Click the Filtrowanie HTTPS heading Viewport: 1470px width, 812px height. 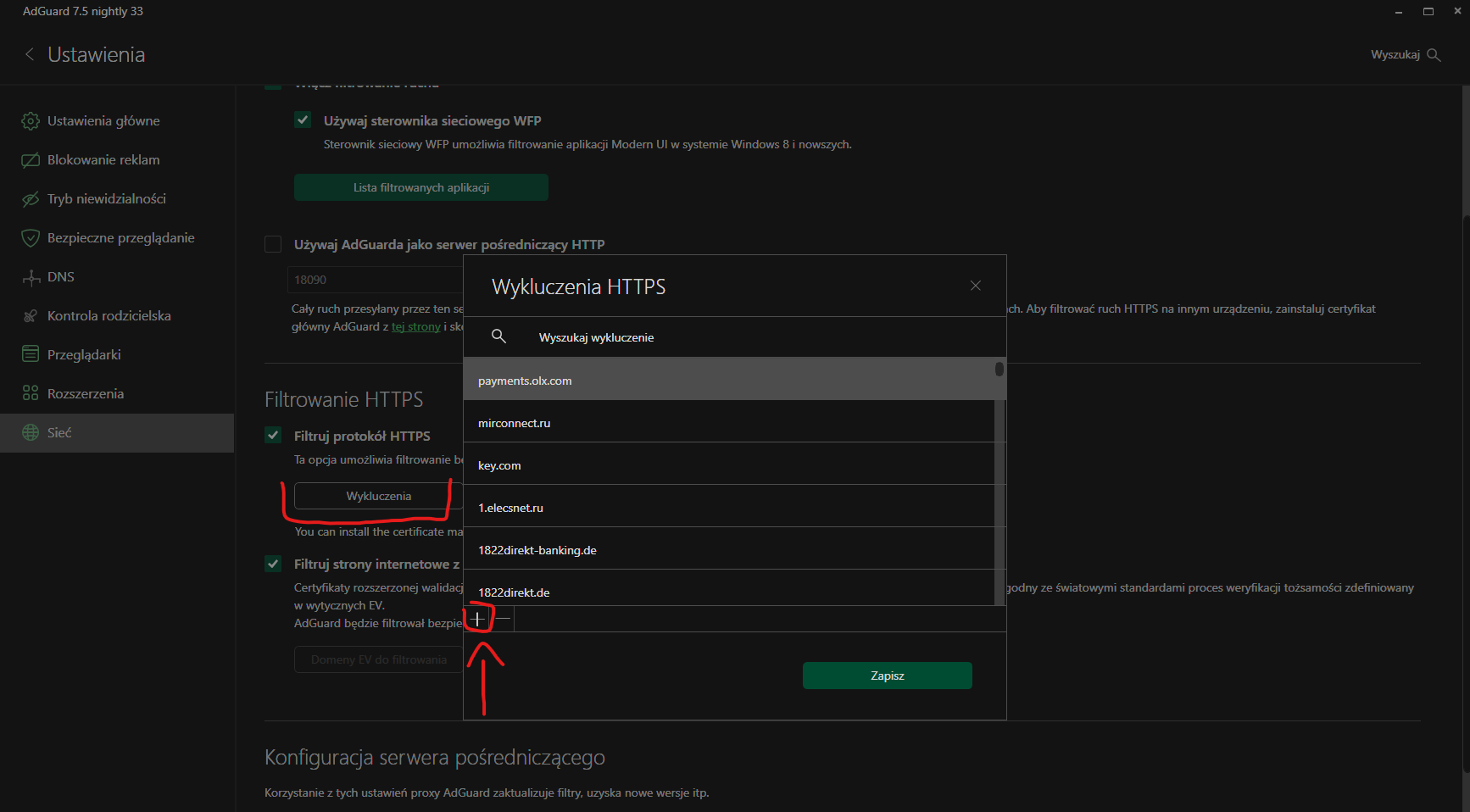(x=343, y=399)
